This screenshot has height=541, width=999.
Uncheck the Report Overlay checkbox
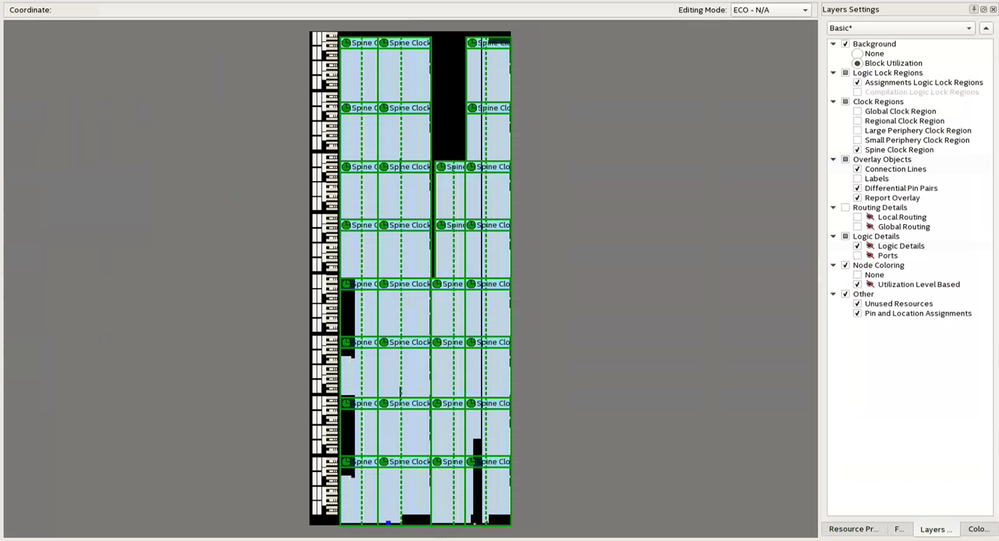click(x=858, y=198)
